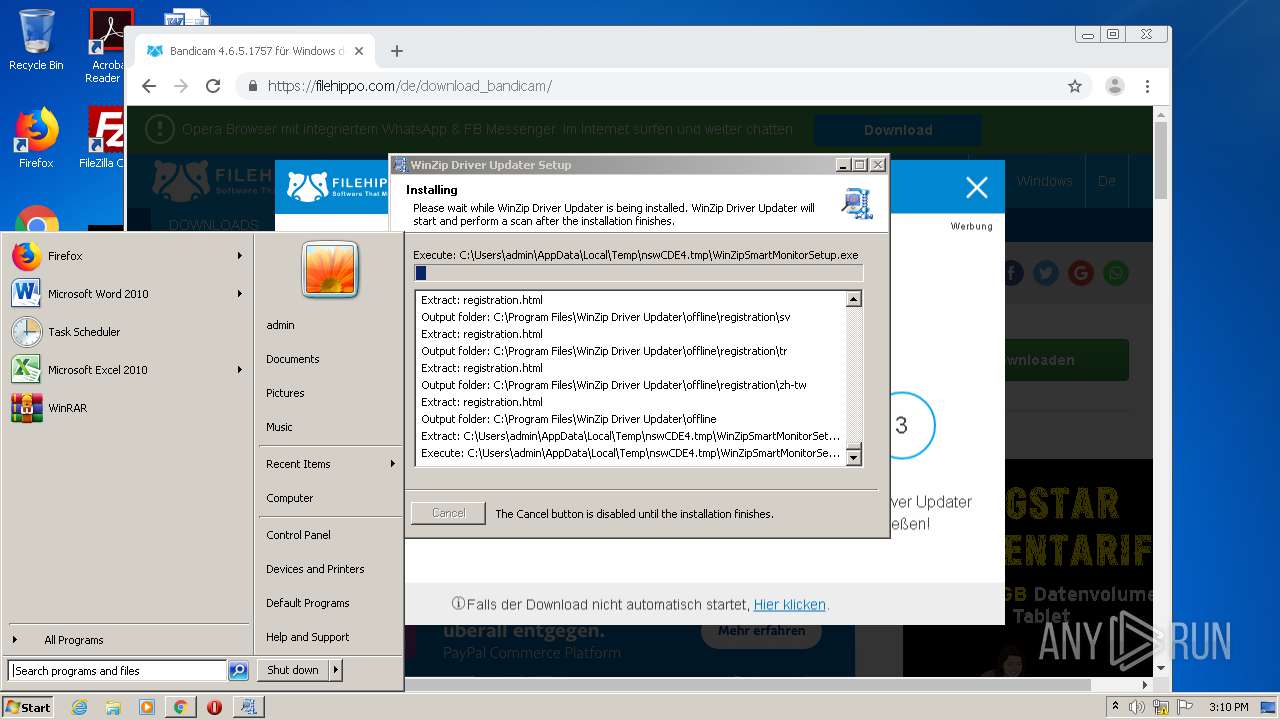Click the disabled Cancel button in installer
This screenshot has width=1280, height=720.
(448, 513)
